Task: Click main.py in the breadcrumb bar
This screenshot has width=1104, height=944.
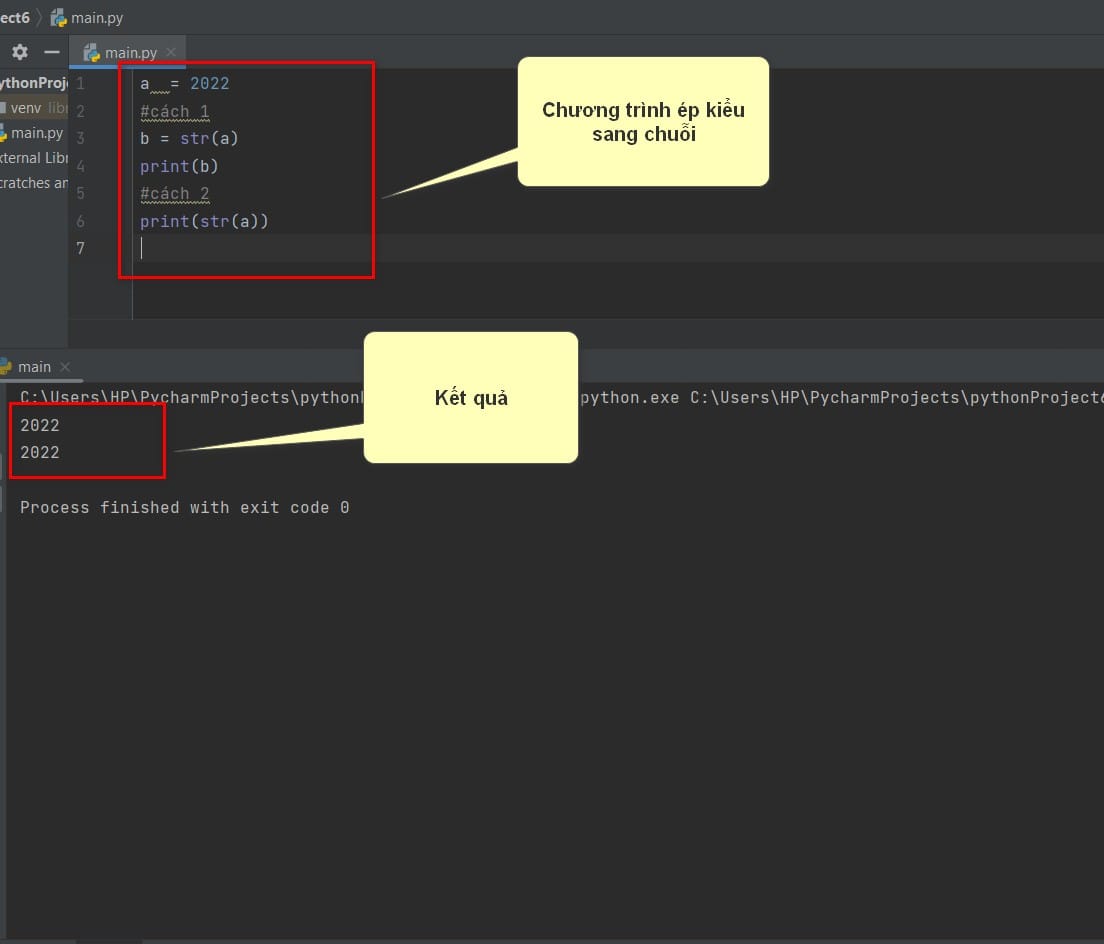Action: (x=87, y=18)
